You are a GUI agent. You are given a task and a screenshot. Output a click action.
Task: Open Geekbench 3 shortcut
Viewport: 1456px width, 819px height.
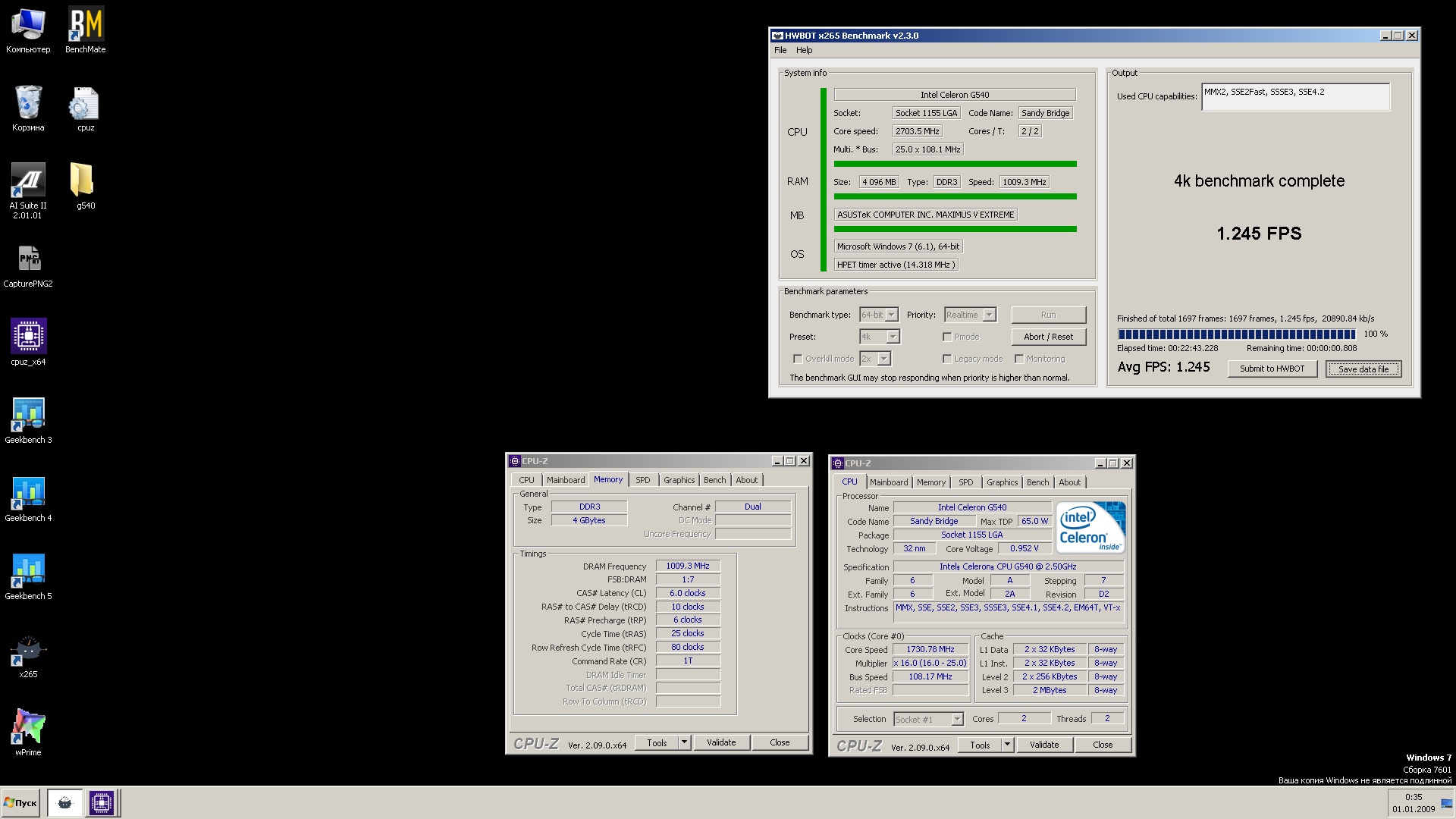point(28,421)
